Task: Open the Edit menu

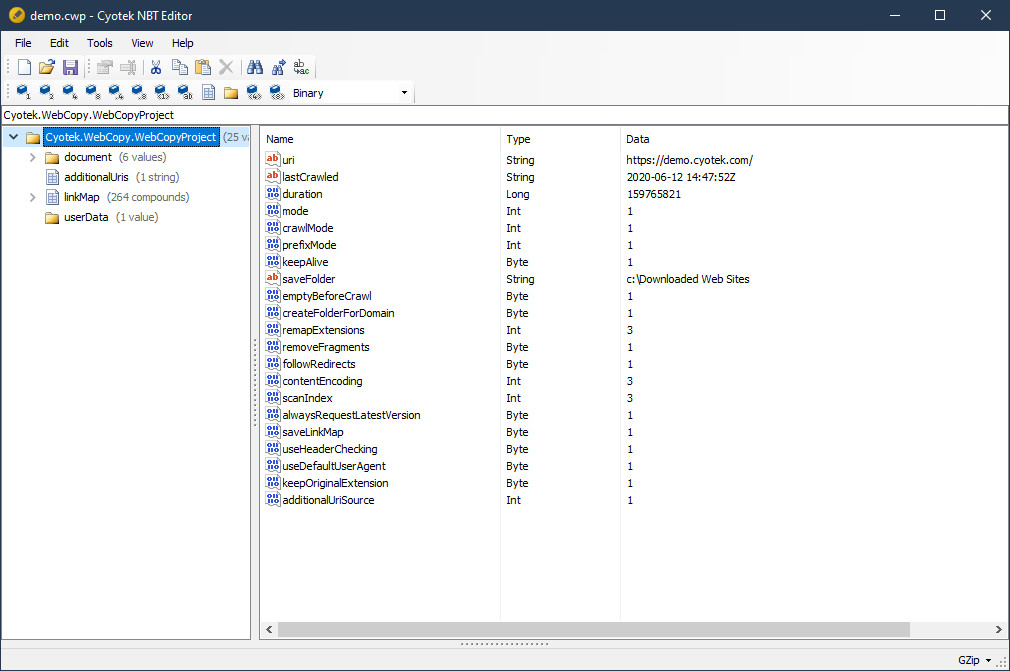Action: [59, 43]
